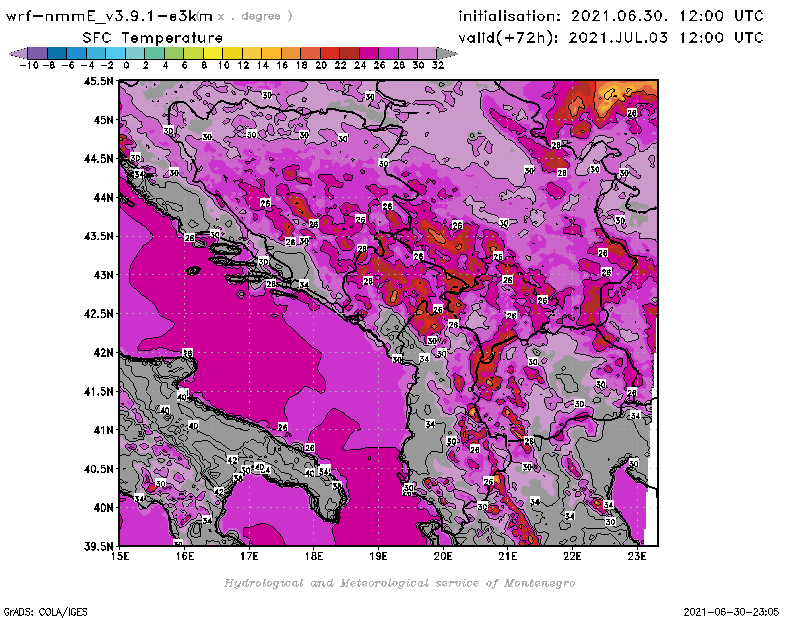Click the '40N' latitude axis label
The height and width of the screenshot is (618, 800).
pyautogui.click(x=104, y=508)
